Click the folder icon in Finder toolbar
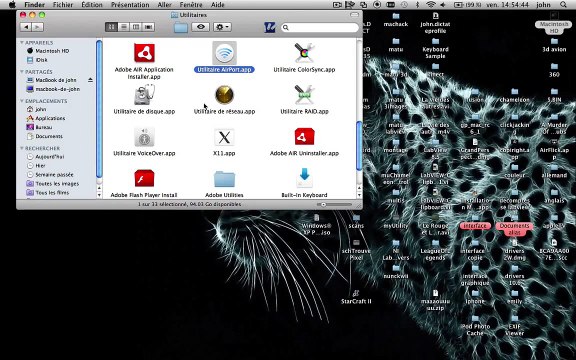This screenshot has height=360, width=576. 181,27
